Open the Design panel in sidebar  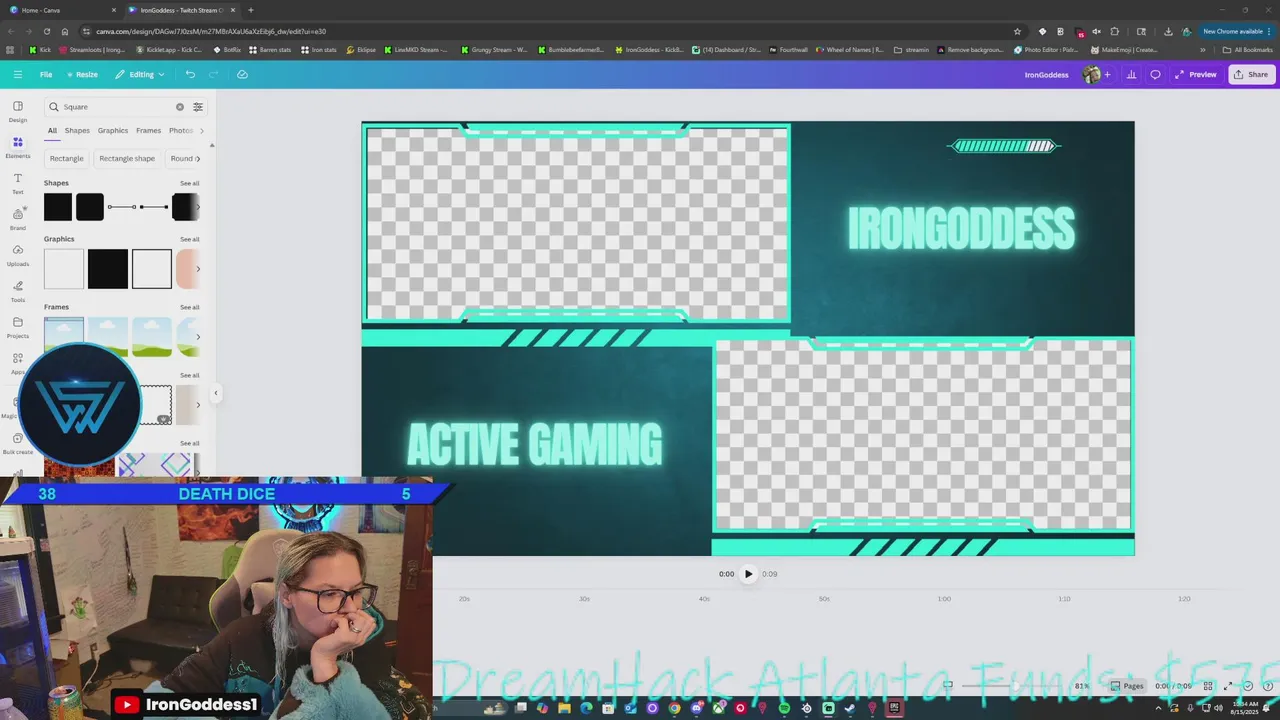(17, 111)
